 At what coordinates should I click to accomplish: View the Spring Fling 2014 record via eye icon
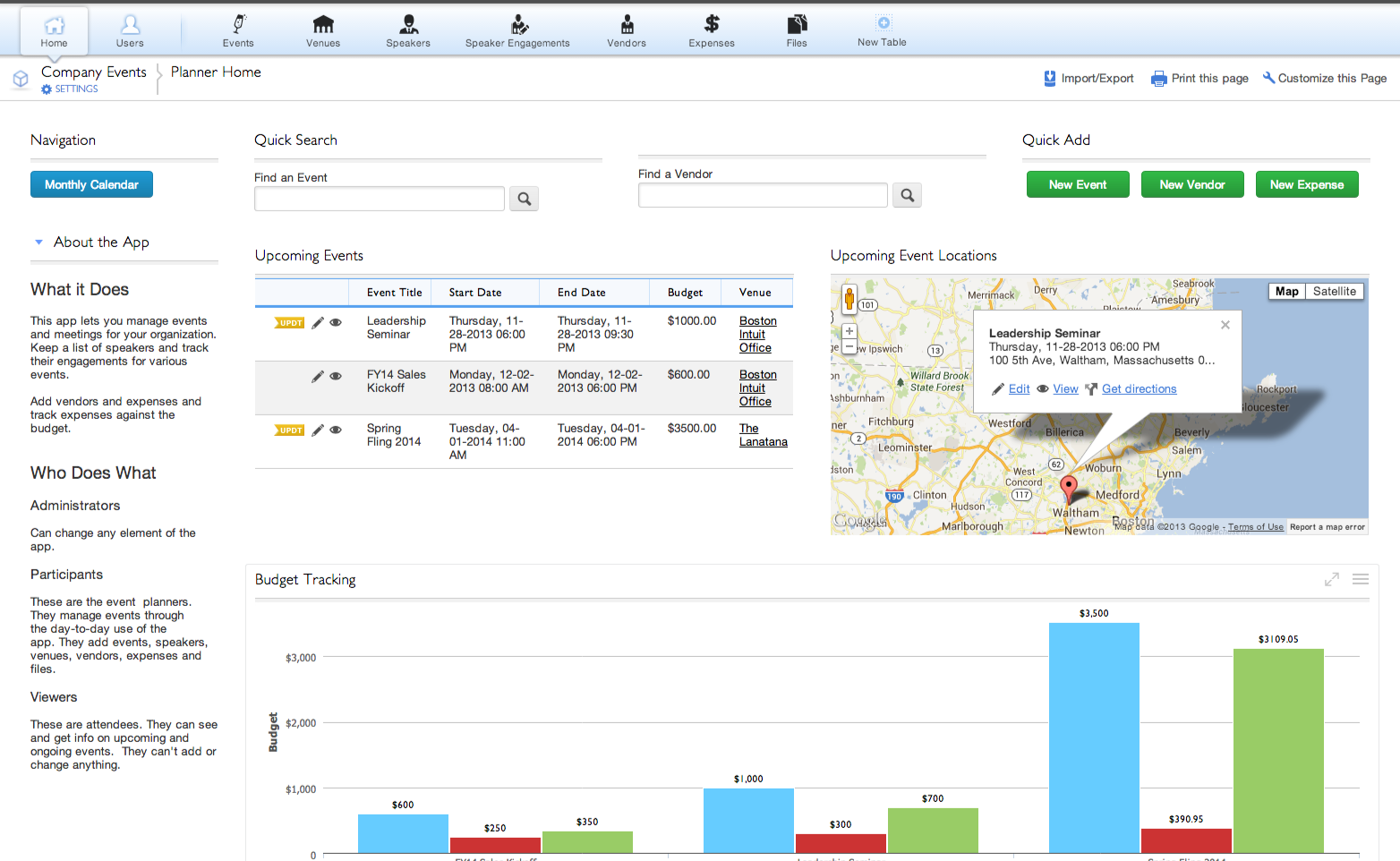335,430
